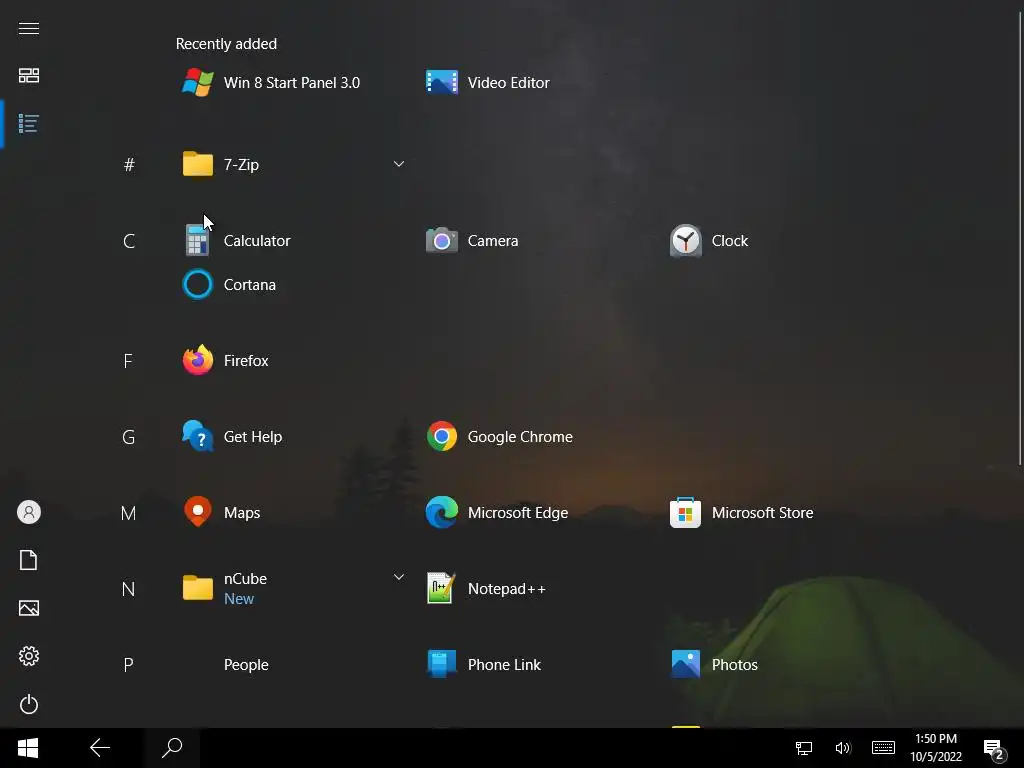Click the F letter group header
Viewport: 1024px width, 768px height.
coord(129,360)
